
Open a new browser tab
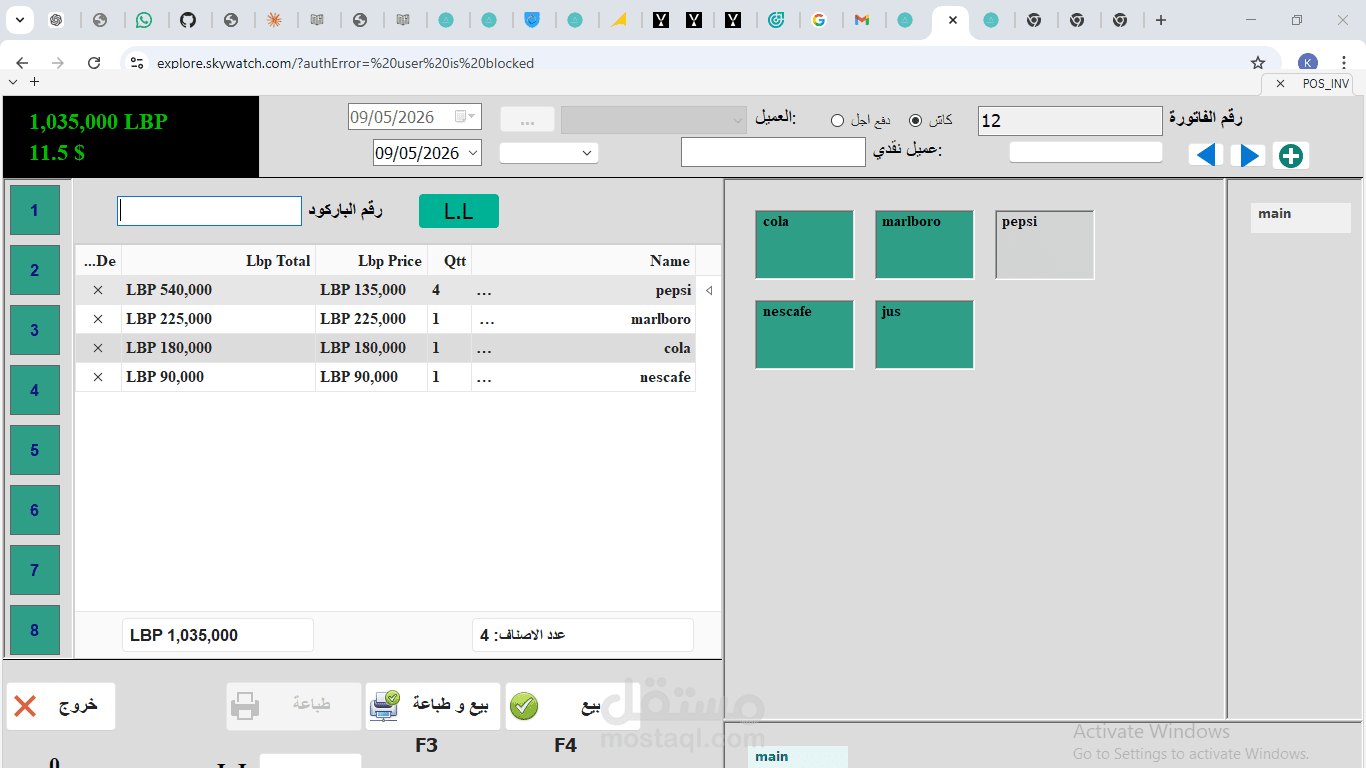(1160, 20)
